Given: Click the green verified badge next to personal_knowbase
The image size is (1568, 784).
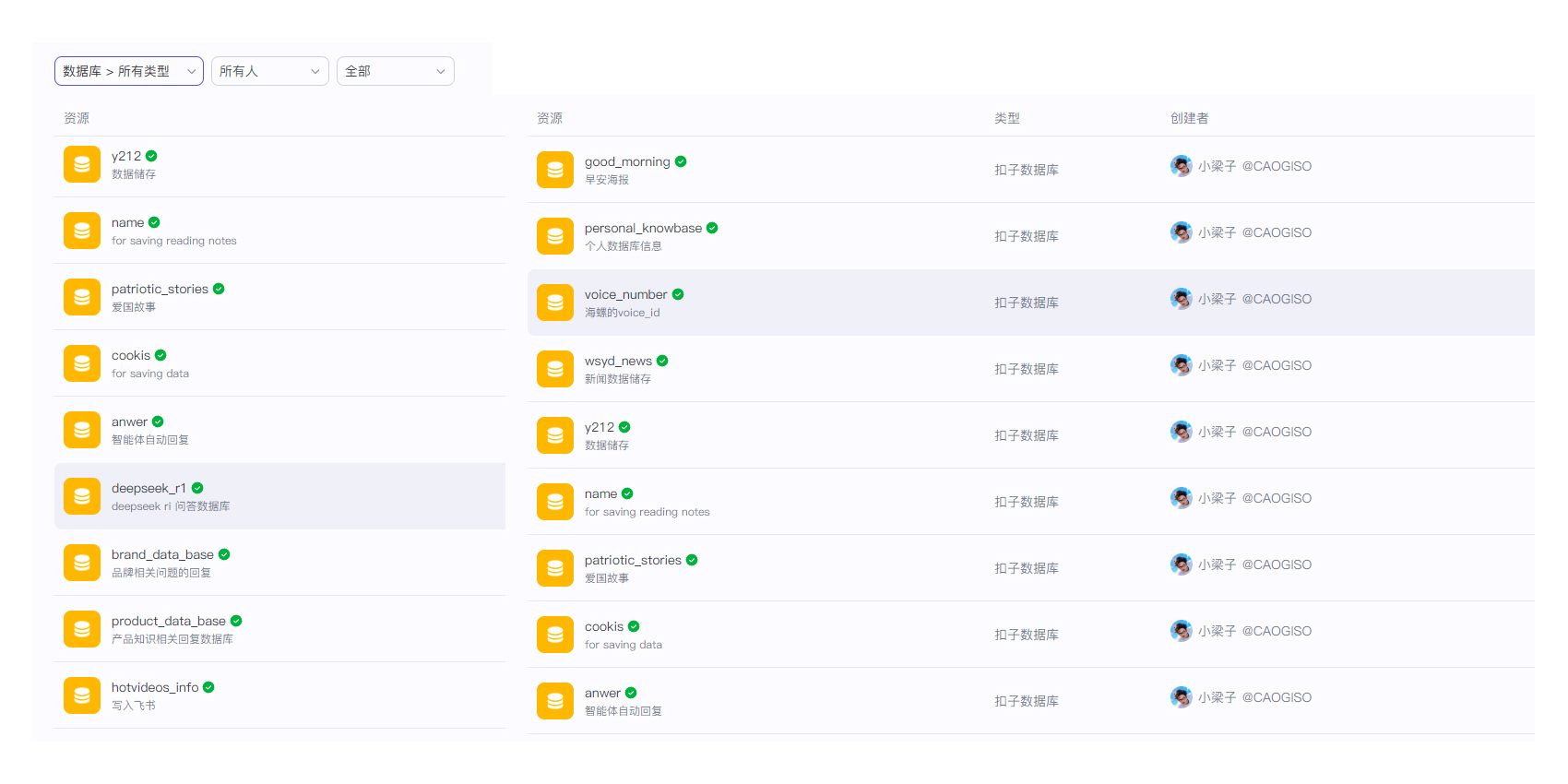Looking at the screenshot, I should pyautogui.click(x=712, y=228).
